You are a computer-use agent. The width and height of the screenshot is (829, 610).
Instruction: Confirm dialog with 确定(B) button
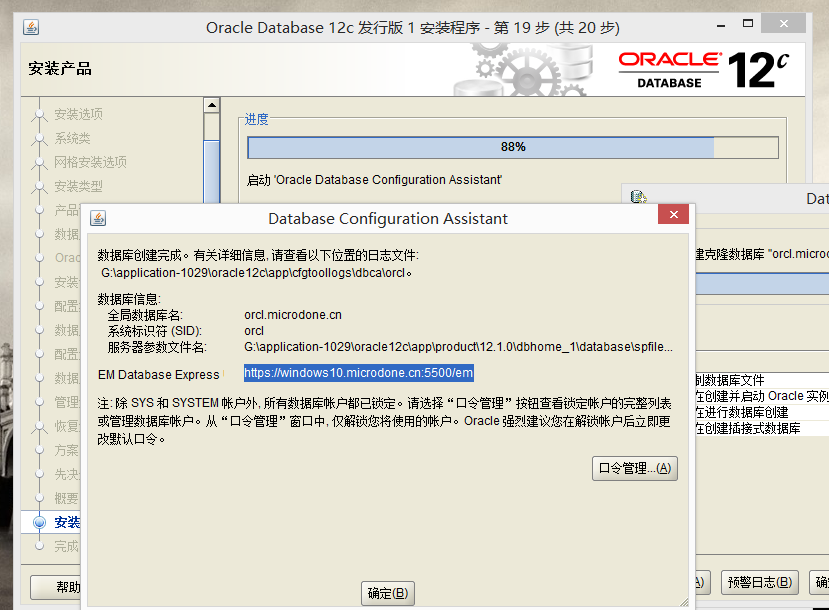tap(388, 594)
